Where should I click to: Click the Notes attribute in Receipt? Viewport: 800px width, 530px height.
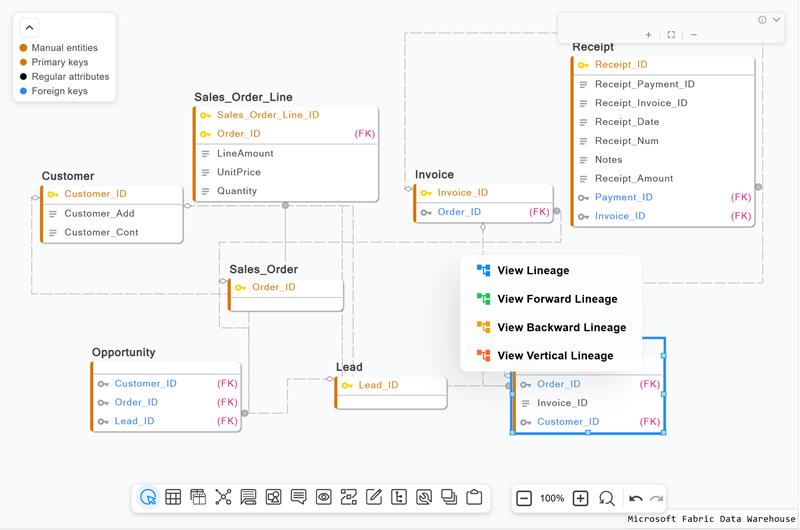(x=664, y=160)
